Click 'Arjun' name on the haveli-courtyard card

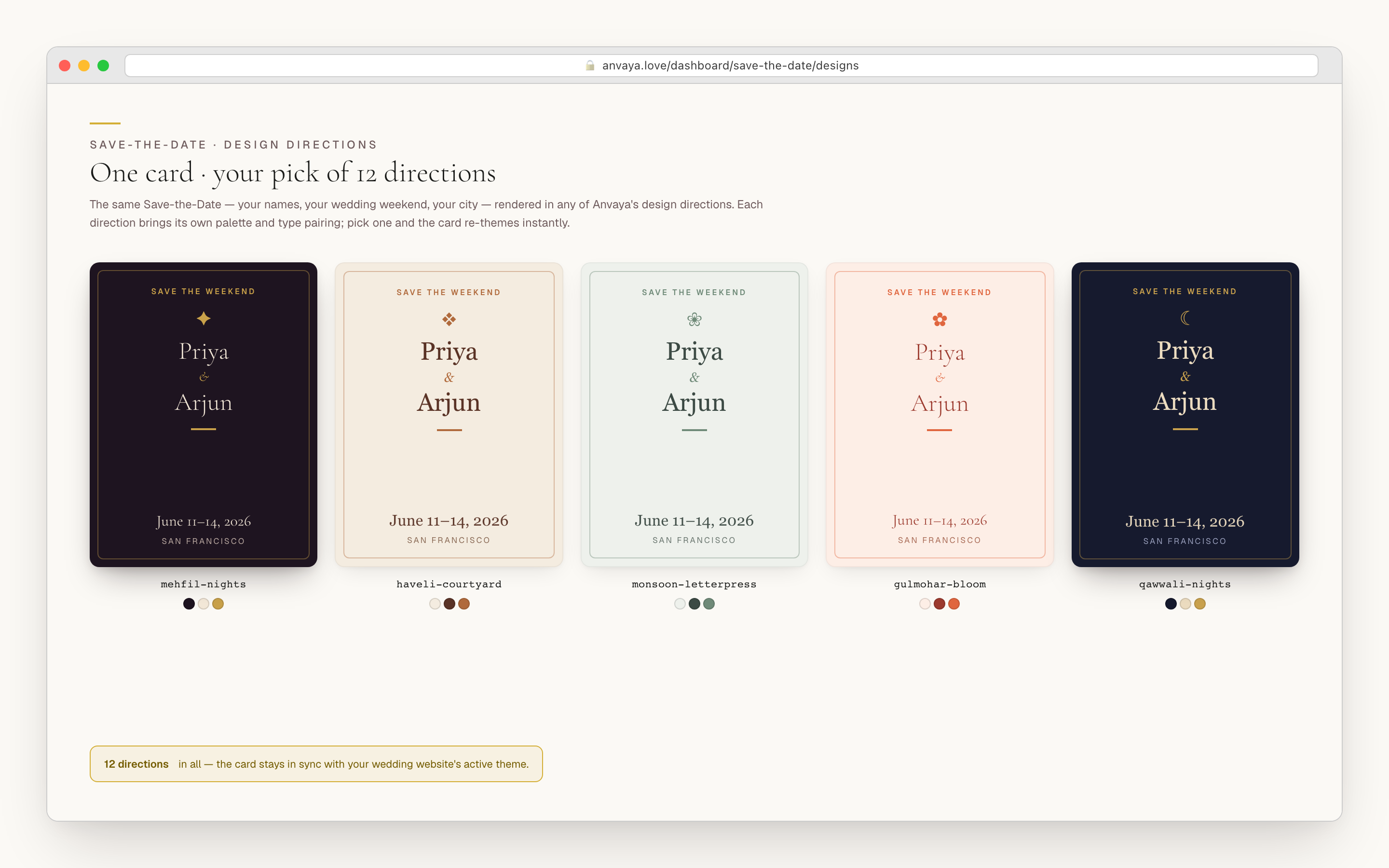(x=449, y=403)
